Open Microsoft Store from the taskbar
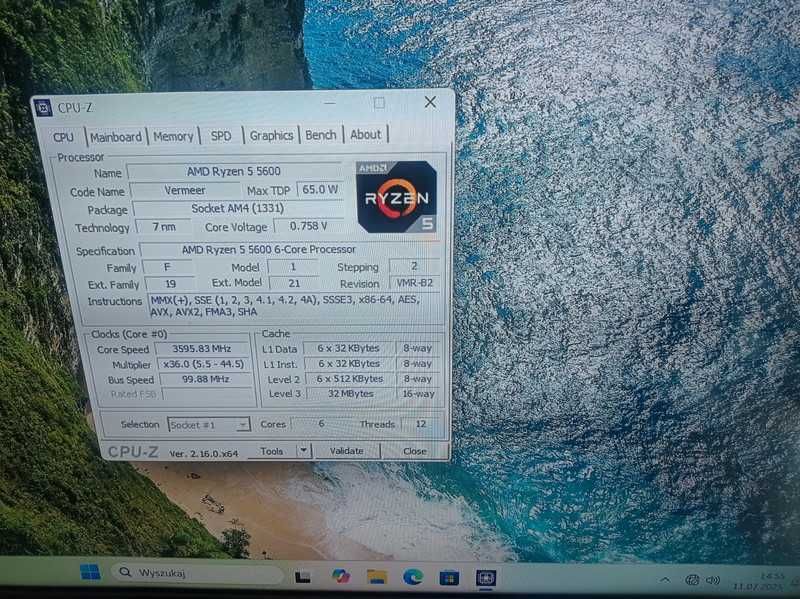The width and height of the screenshot is (800, 599). coord(449,578)
